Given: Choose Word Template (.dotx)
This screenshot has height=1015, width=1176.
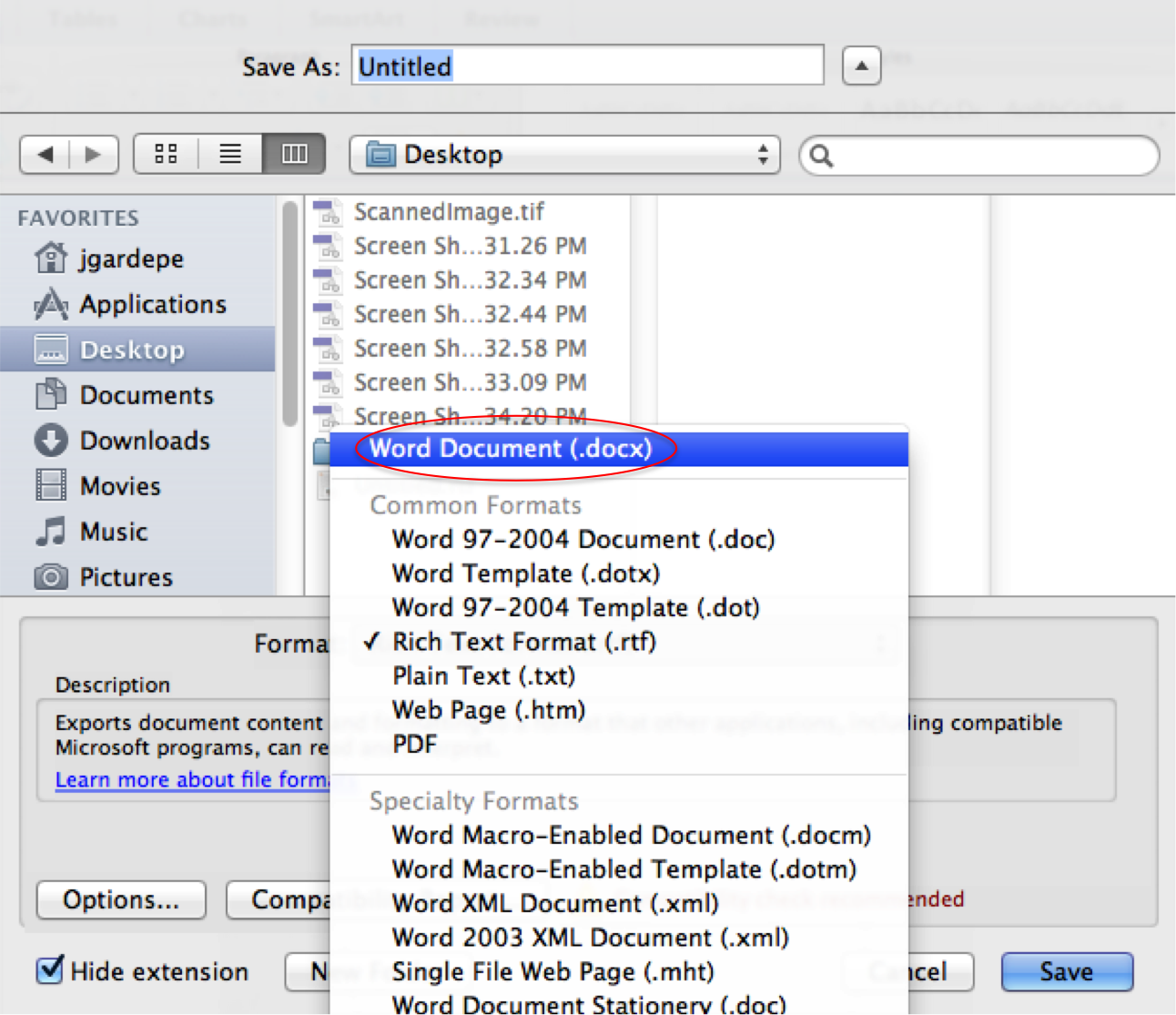Looking at the screenshot, I should tap(619, 573).
